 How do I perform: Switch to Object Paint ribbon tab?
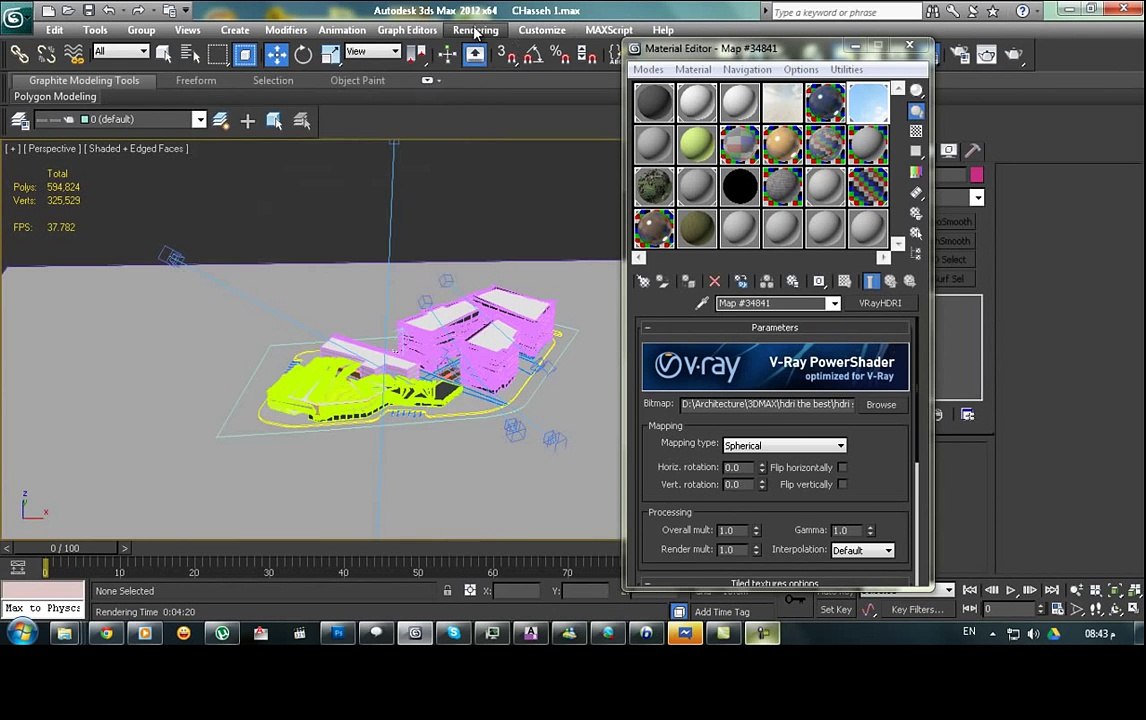(x=357, y=80)
